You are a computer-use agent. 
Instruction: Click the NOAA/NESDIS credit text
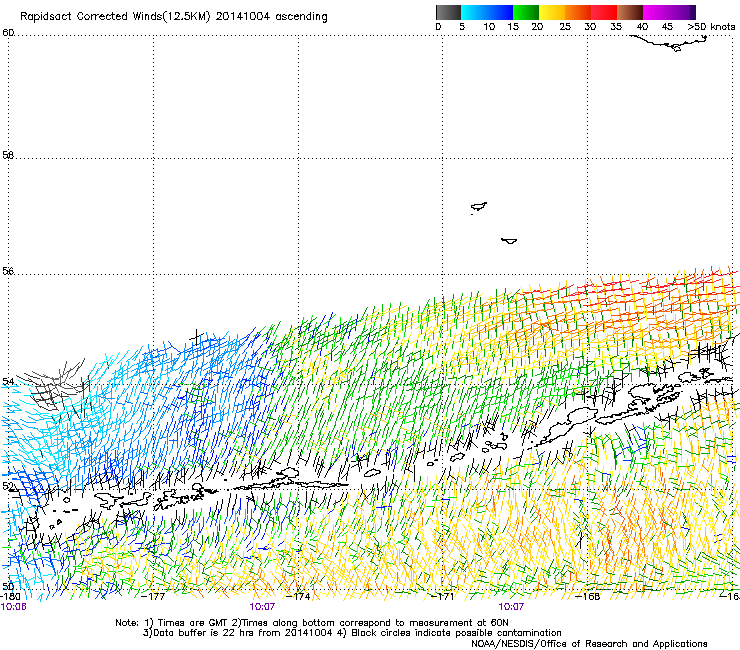(589, 644)
